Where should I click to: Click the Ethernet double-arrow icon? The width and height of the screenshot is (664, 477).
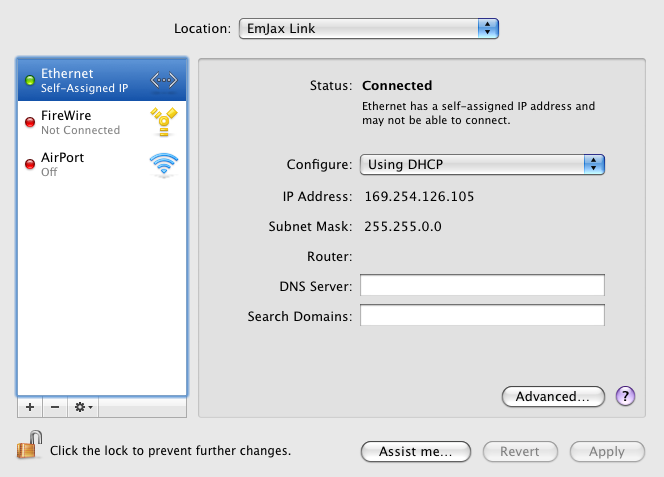click(x=164, y=80)
